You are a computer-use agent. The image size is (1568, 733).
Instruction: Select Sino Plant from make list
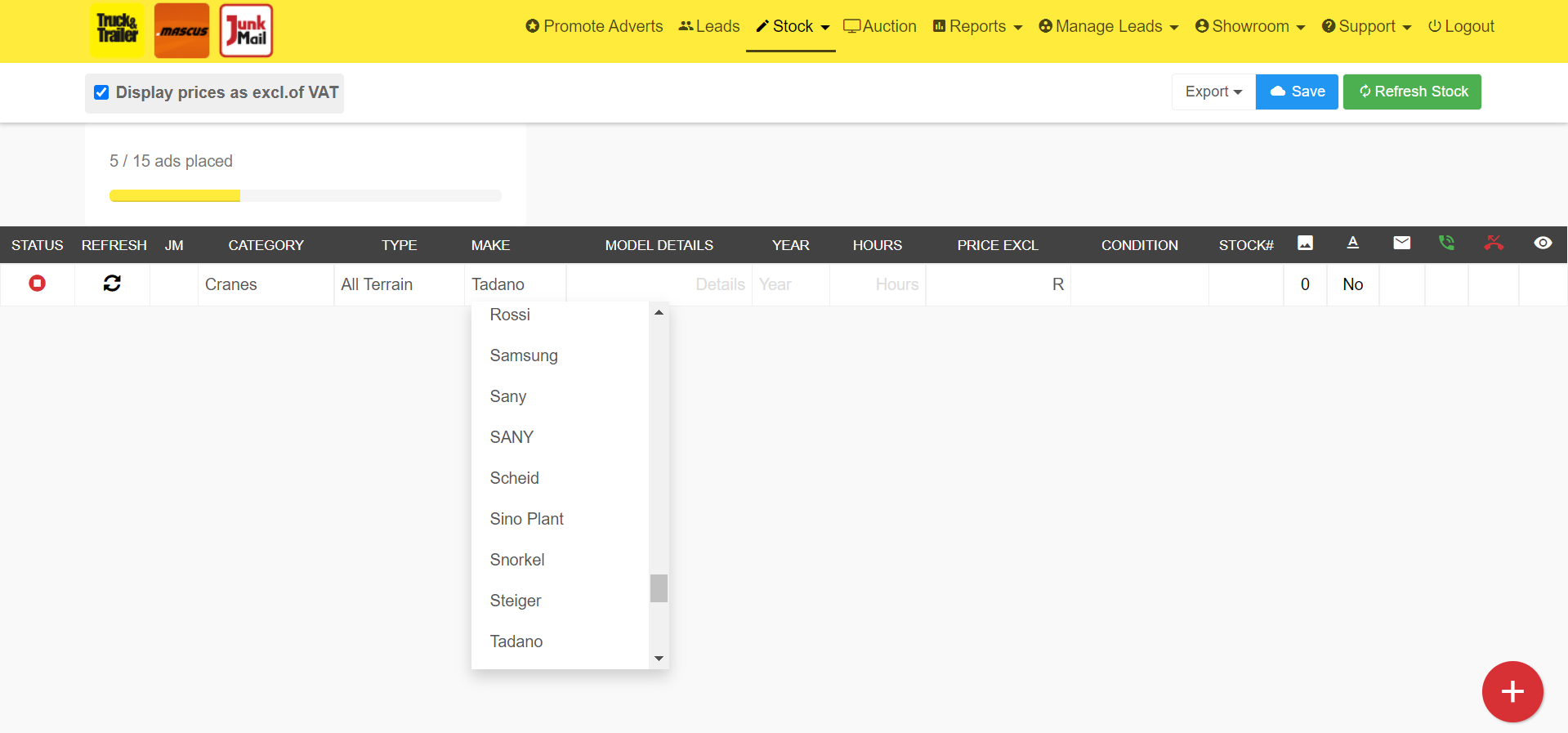pos(560,519)
